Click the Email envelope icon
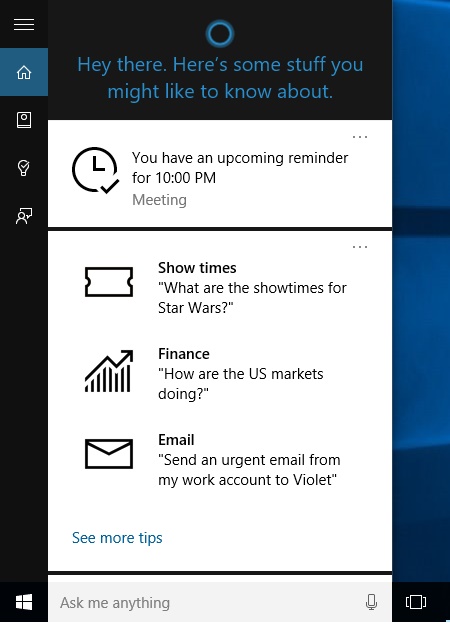450x624 pixels. coord(109,454)
